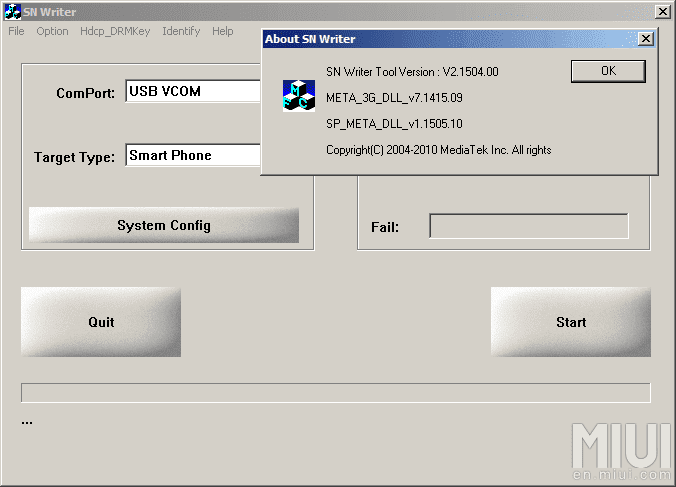
Task: Open the ComPort USB VCOM dropdown
Action: pos(193,91)
